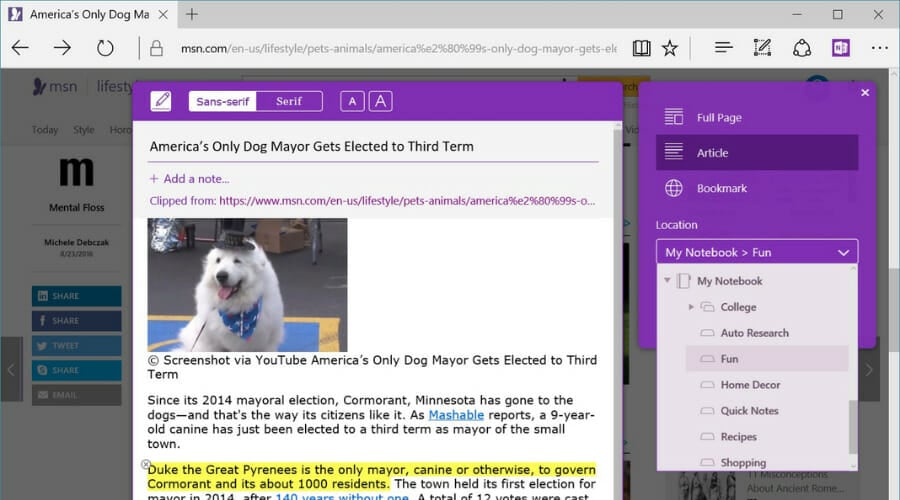This screenshot has width=900, height=500.
Task: Open the Hub lines icon
Action: (x=723, y=48)
